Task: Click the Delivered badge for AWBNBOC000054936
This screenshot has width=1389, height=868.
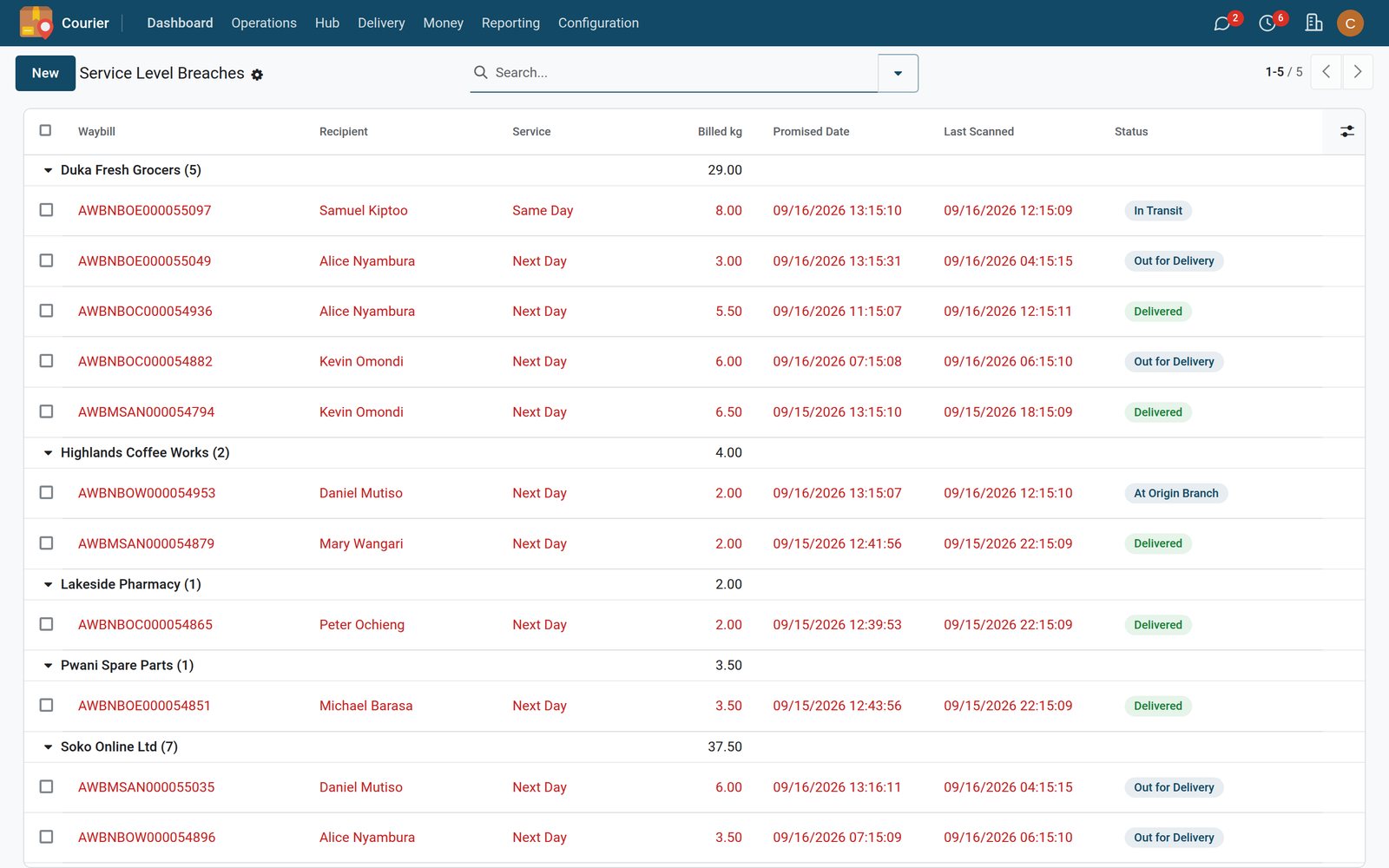Action: click(x=1158, y=312)
